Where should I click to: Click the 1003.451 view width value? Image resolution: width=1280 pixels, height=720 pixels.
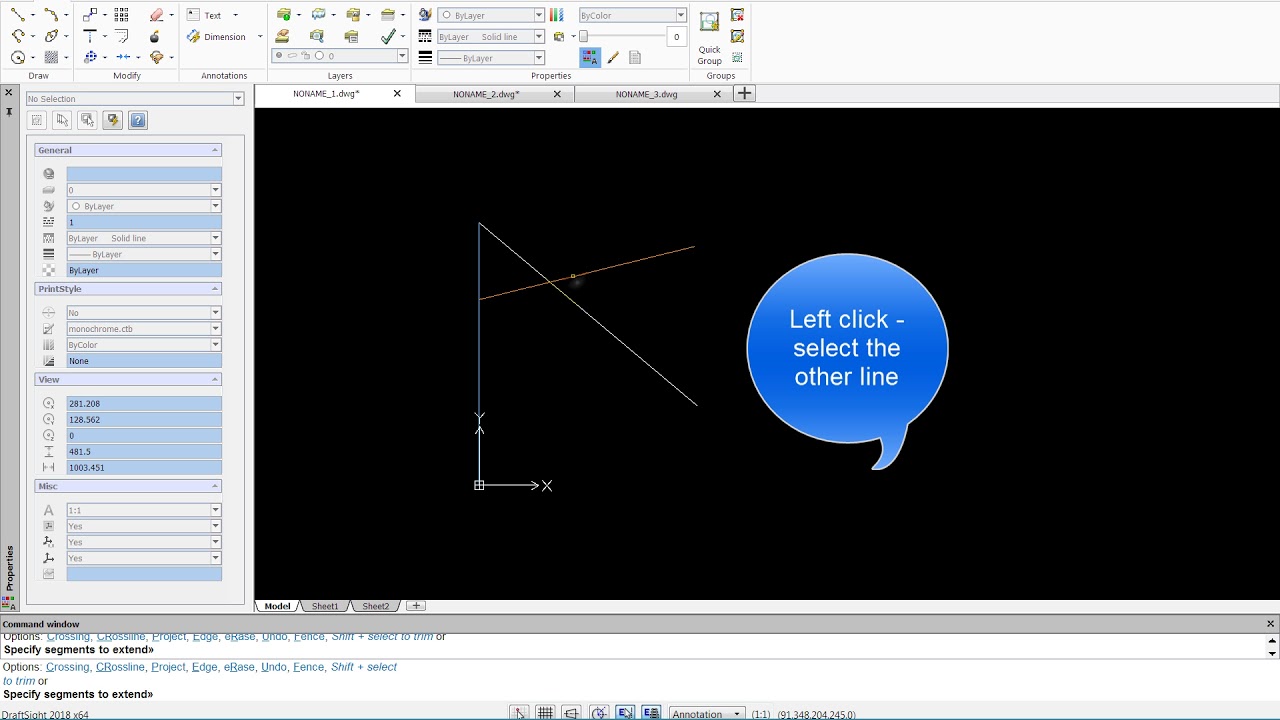[144, 468]
